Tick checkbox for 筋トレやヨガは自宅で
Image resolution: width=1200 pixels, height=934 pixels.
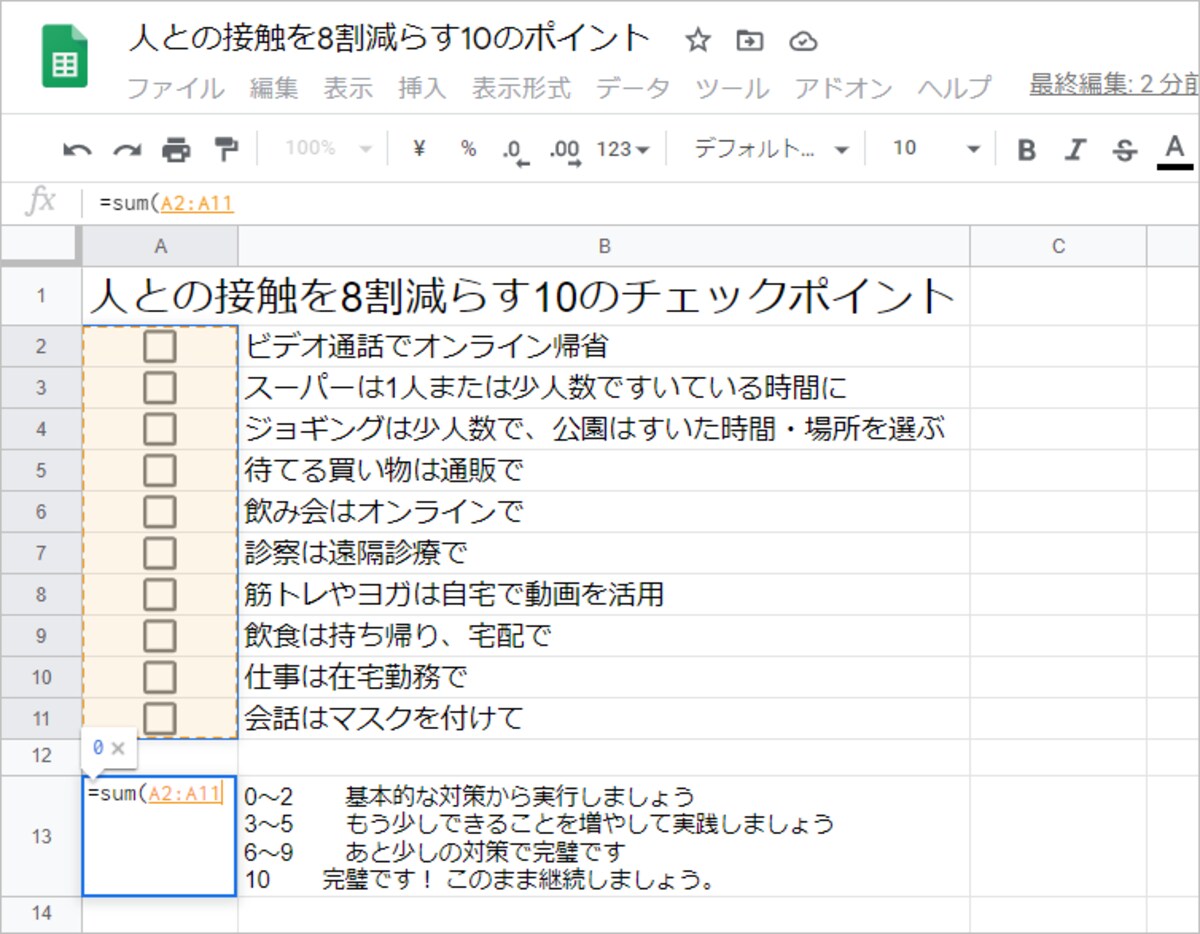(160, 594)
